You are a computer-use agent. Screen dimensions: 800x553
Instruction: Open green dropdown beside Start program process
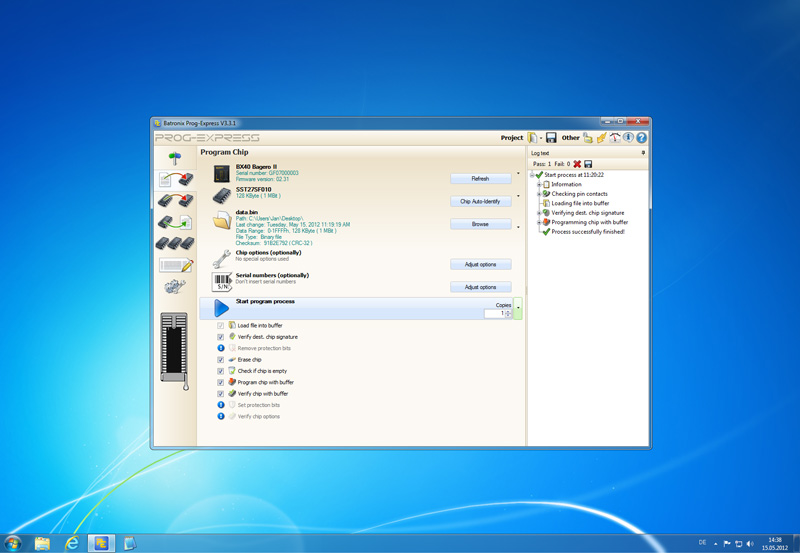point(518,308)
